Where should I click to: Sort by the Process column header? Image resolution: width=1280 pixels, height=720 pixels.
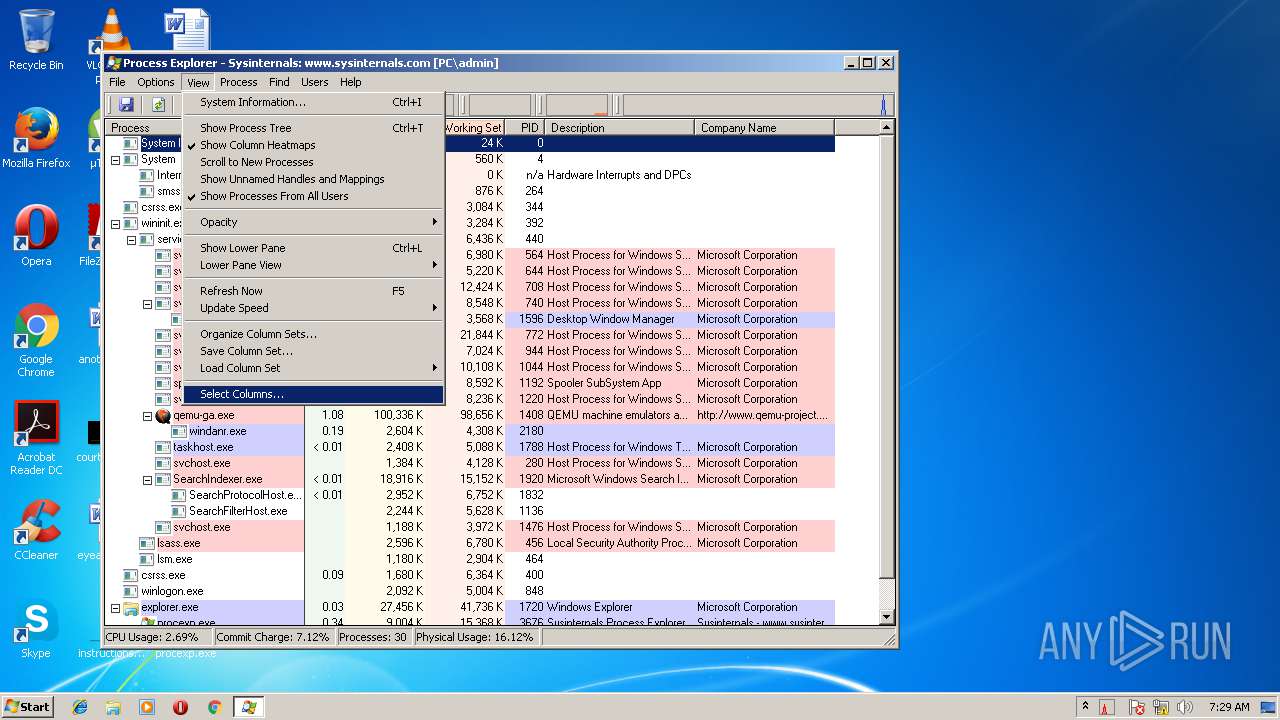tap(145, 128)
